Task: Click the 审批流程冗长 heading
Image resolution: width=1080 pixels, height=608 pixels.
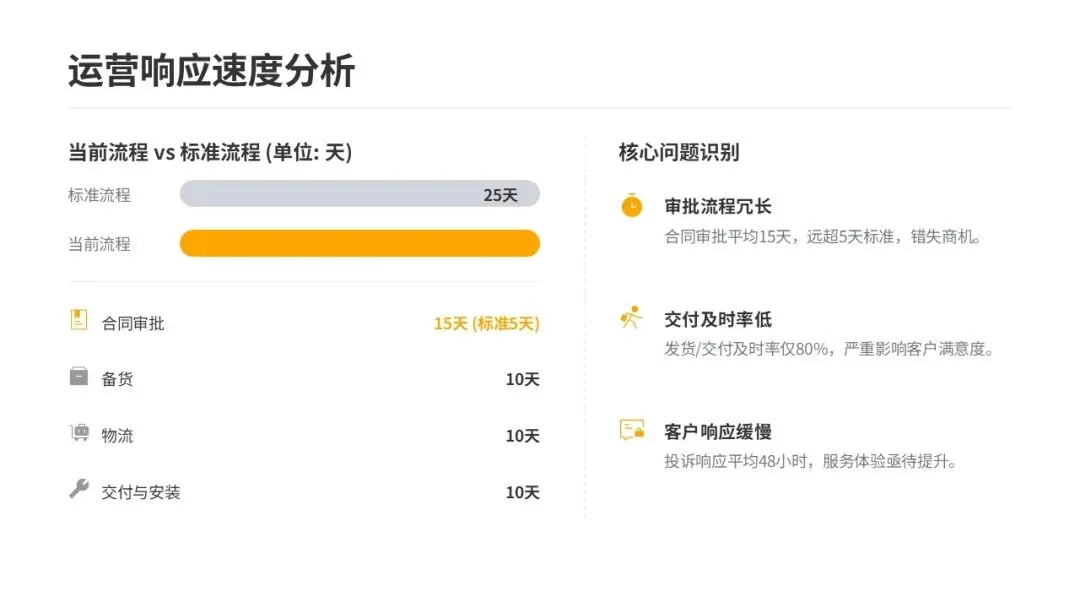Action: (x=718, y=207)
